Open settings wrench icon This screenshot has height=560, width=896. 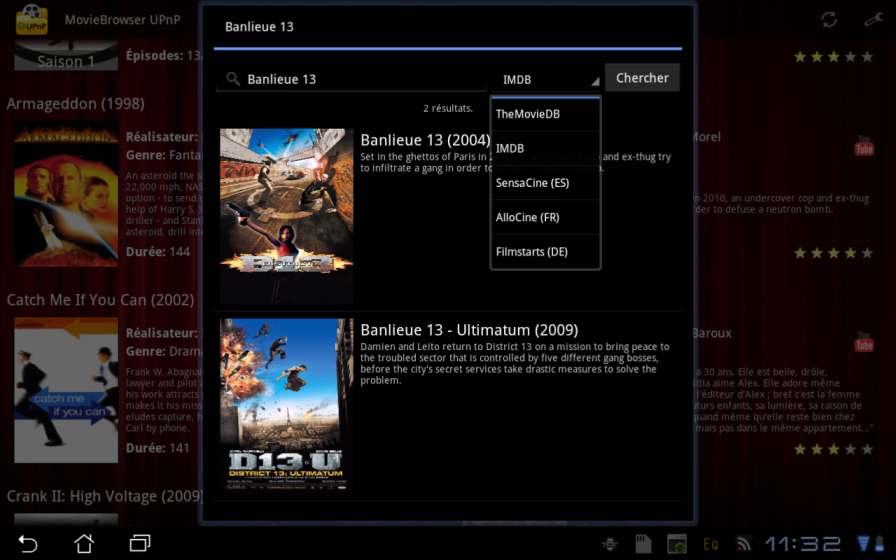click(x=873, y=19)
